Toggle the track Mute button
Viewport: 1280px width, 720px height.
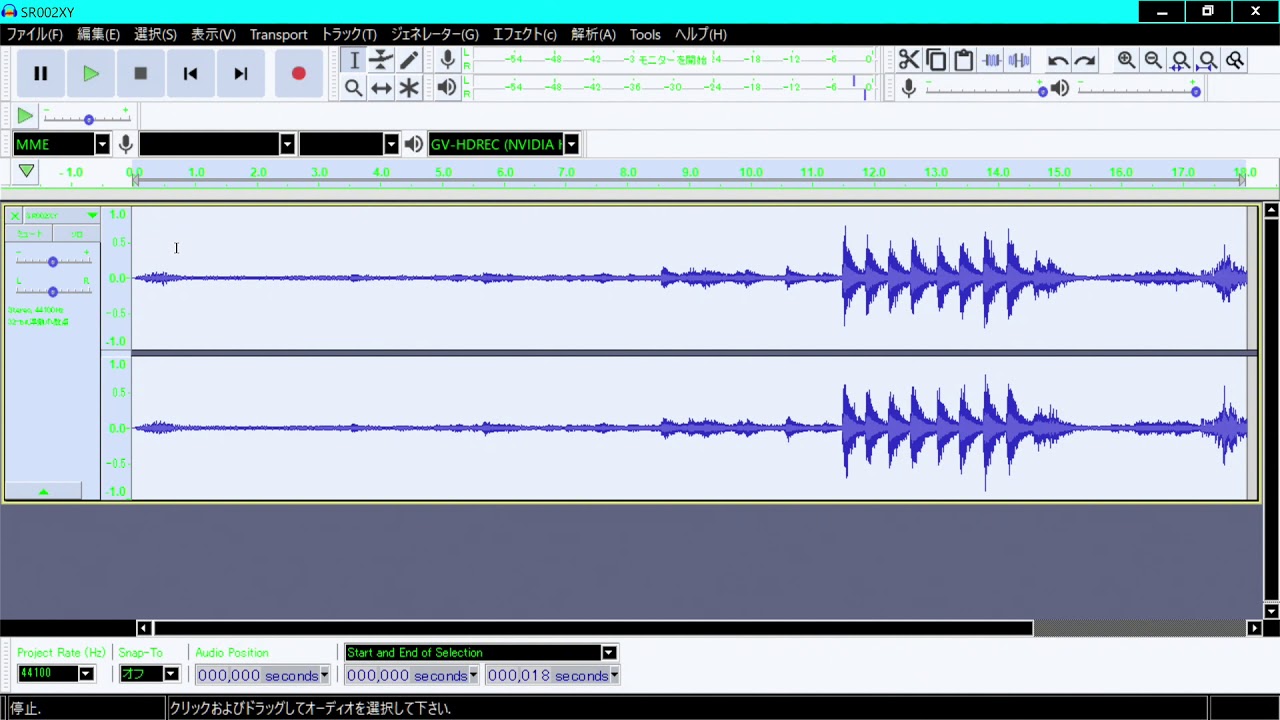pos(29,234)
